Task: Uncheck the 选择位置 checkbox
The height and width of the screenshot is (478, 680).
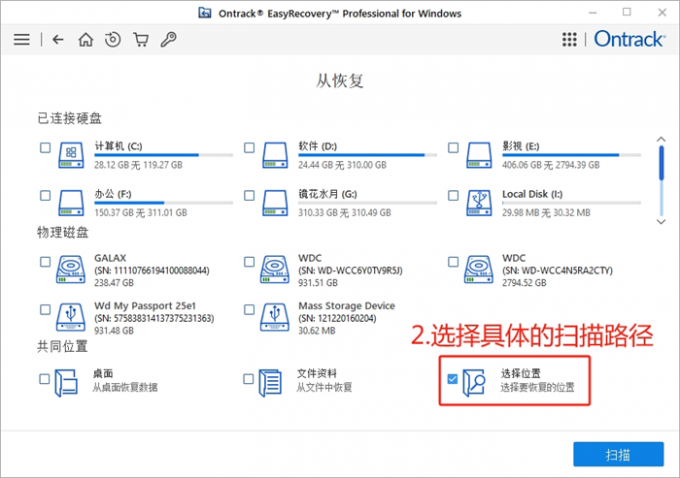Action: [453, 379]
